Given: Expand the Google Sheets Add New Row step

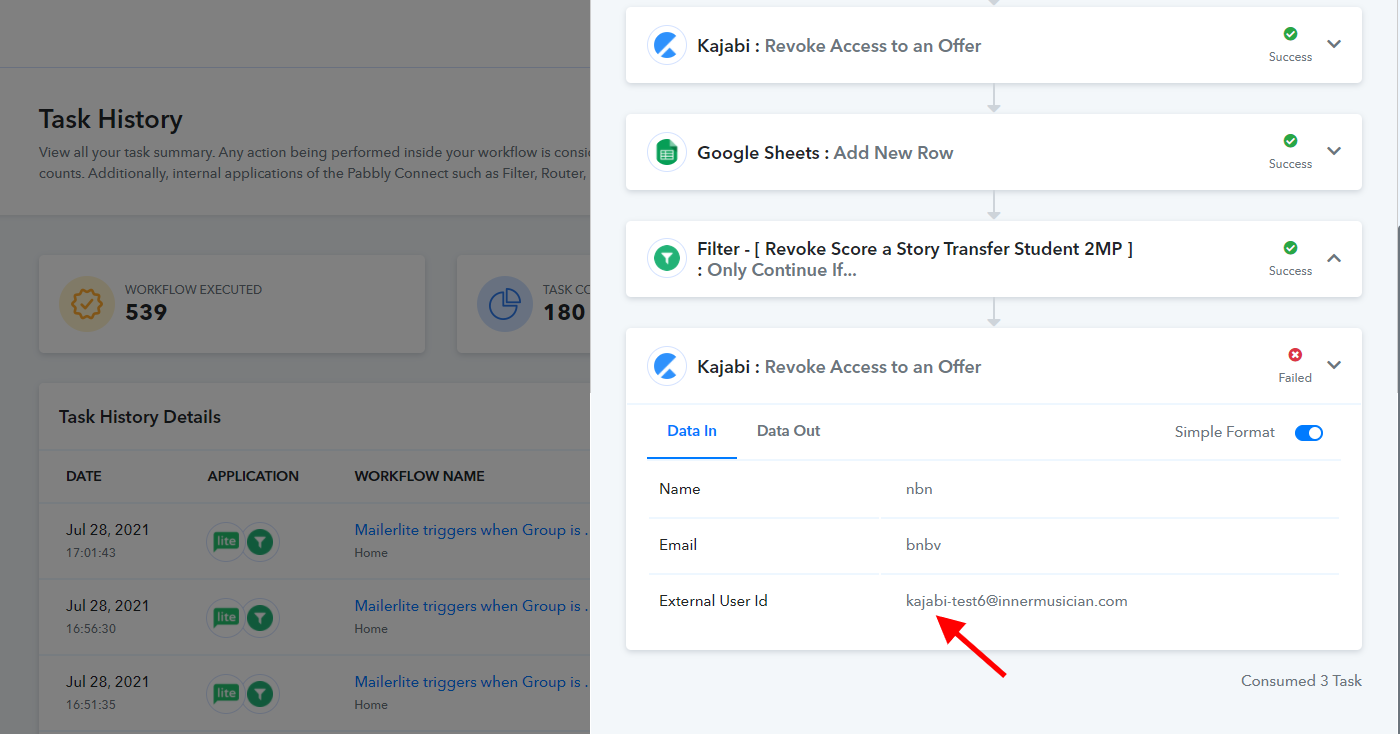Looking at the screenshot, I should 1333,151.
